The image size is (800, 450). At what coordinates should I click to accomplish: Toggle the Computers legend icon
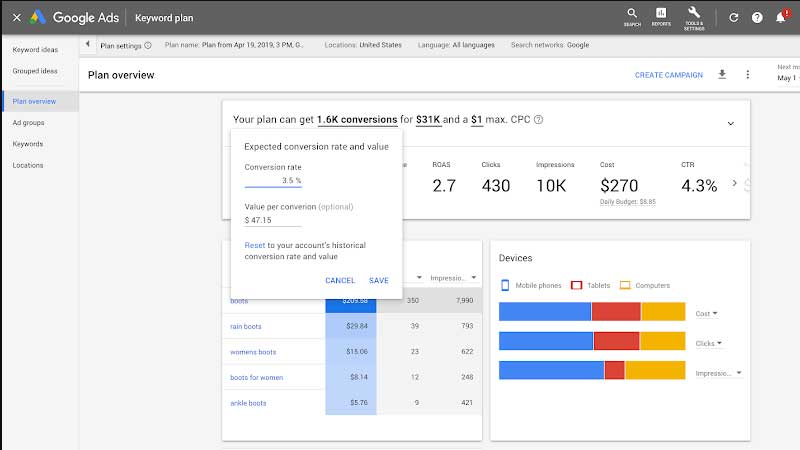pyautogui.click(x=625, y=285)
